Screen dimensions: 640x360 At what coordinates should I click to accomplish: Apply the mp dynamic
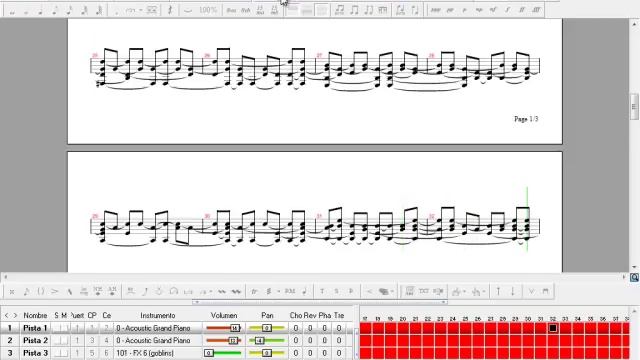click(479, 10)
